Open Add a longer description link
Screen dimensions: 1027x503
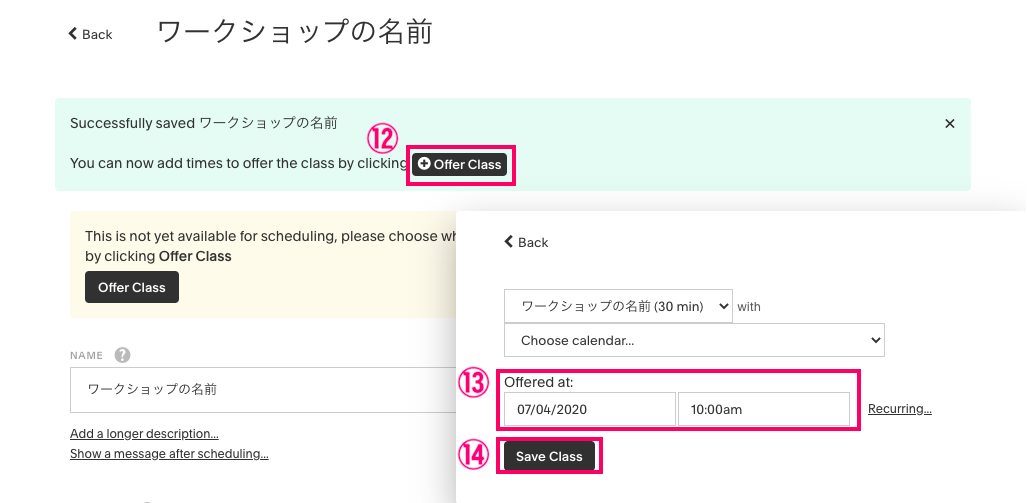point(144,434)
